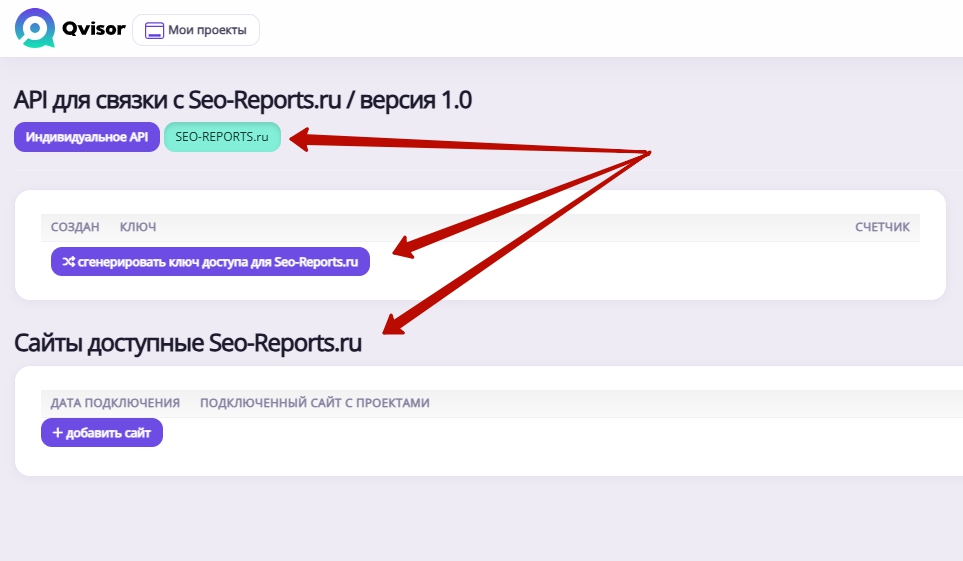The width and height of the screenshot is (963, 561).
Task: Click the Qvisor logo icon
Action: pyautogui.click(x=35, y=28)
